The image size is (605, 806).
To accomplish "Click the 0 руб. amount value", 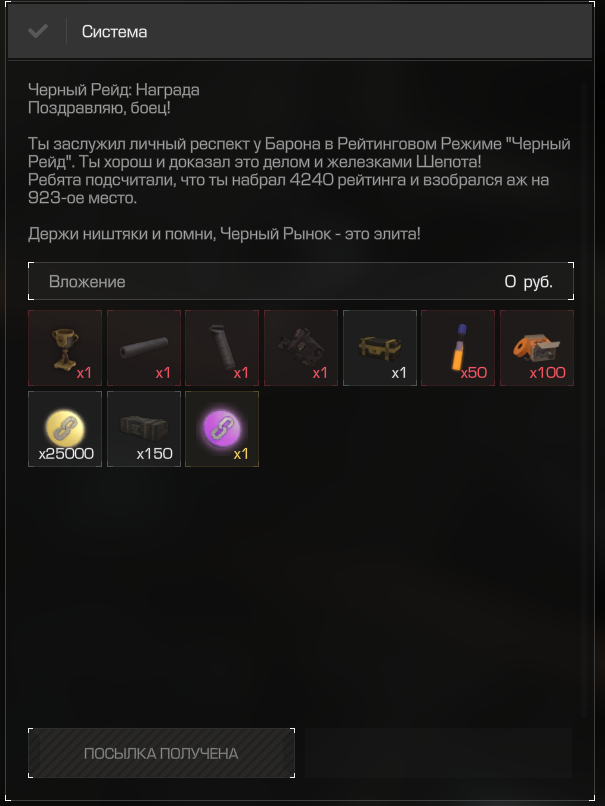I will click(528, 282).
